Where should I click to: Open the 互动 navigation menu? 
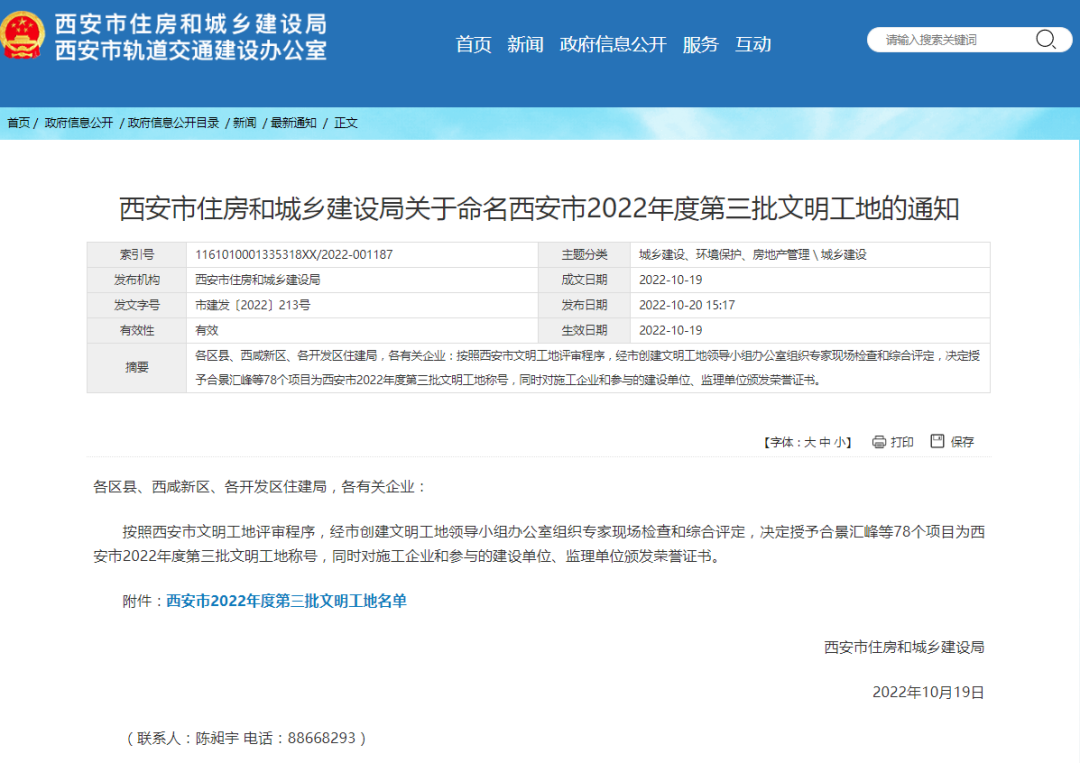tap(754, 45)
